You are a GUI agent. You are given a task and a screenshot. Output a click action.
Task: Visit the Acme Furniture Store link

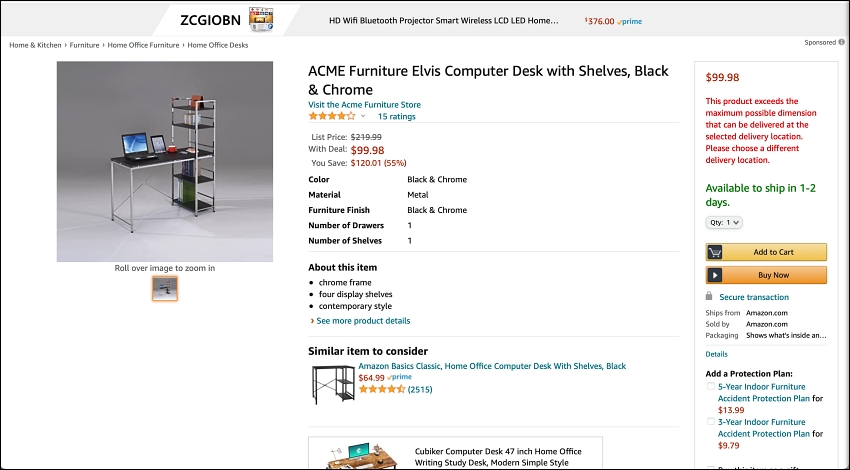coord(364,105)
